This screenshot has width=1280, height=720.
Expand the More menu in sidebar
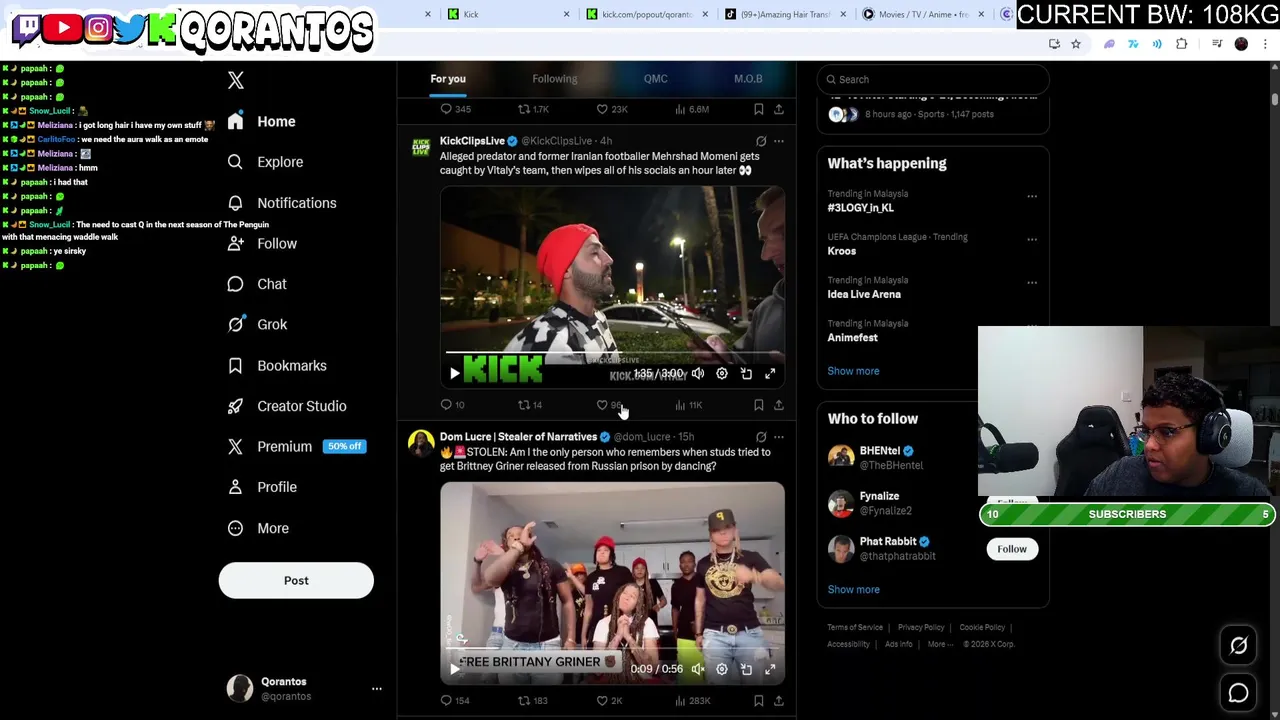click(x=258, y=528)
